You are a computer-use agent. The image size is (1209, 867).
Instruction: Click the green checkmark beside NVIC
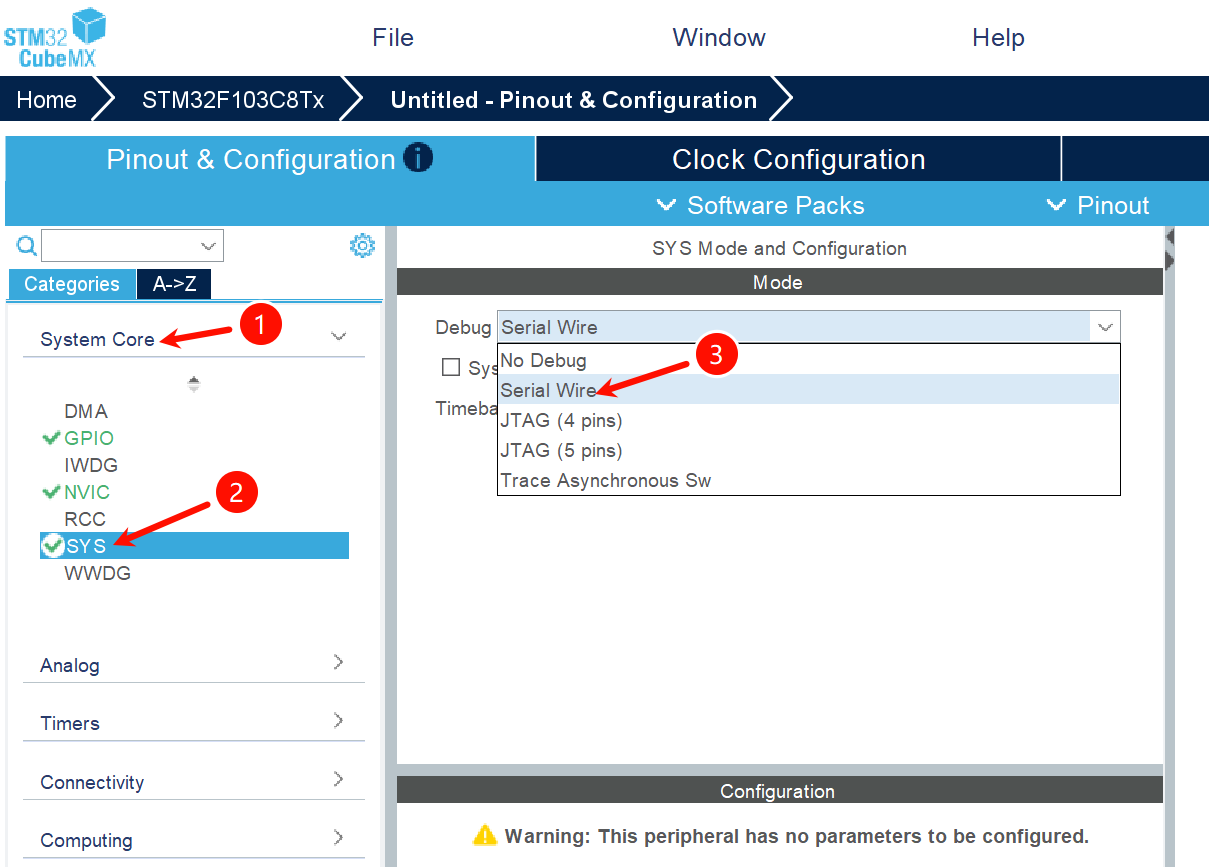click(52, 492)
